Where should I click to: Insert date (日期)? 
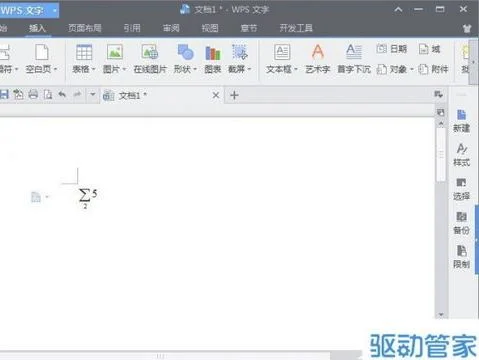[392, 49]
